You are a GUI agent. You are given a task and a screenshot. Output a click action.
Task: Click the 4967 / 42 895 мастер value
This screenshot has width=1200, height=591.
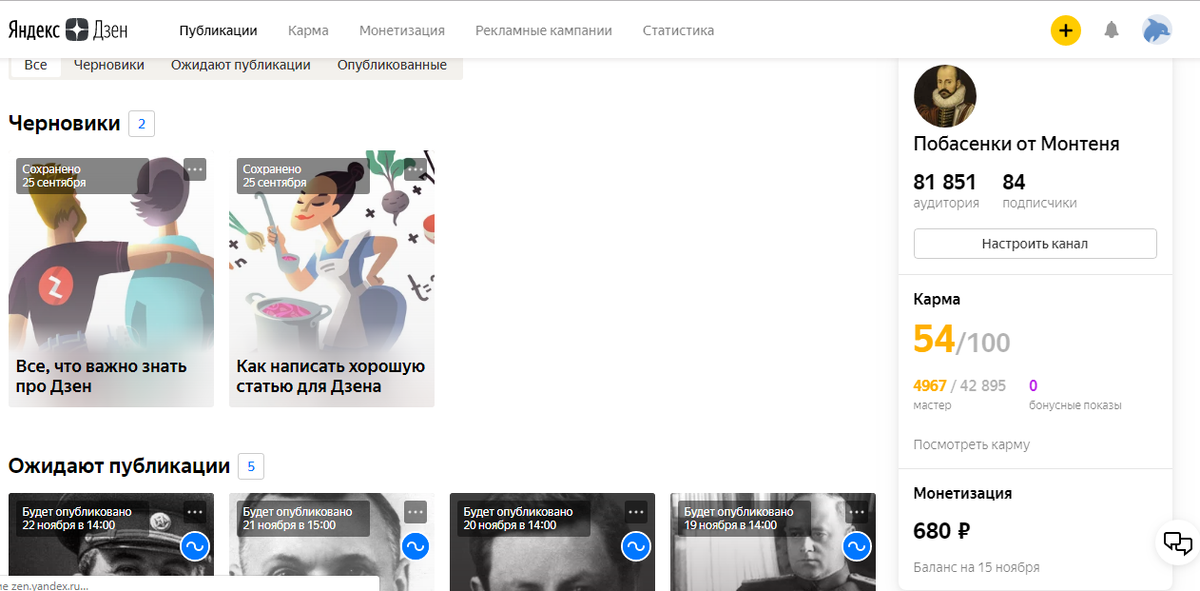click(960, 386)
